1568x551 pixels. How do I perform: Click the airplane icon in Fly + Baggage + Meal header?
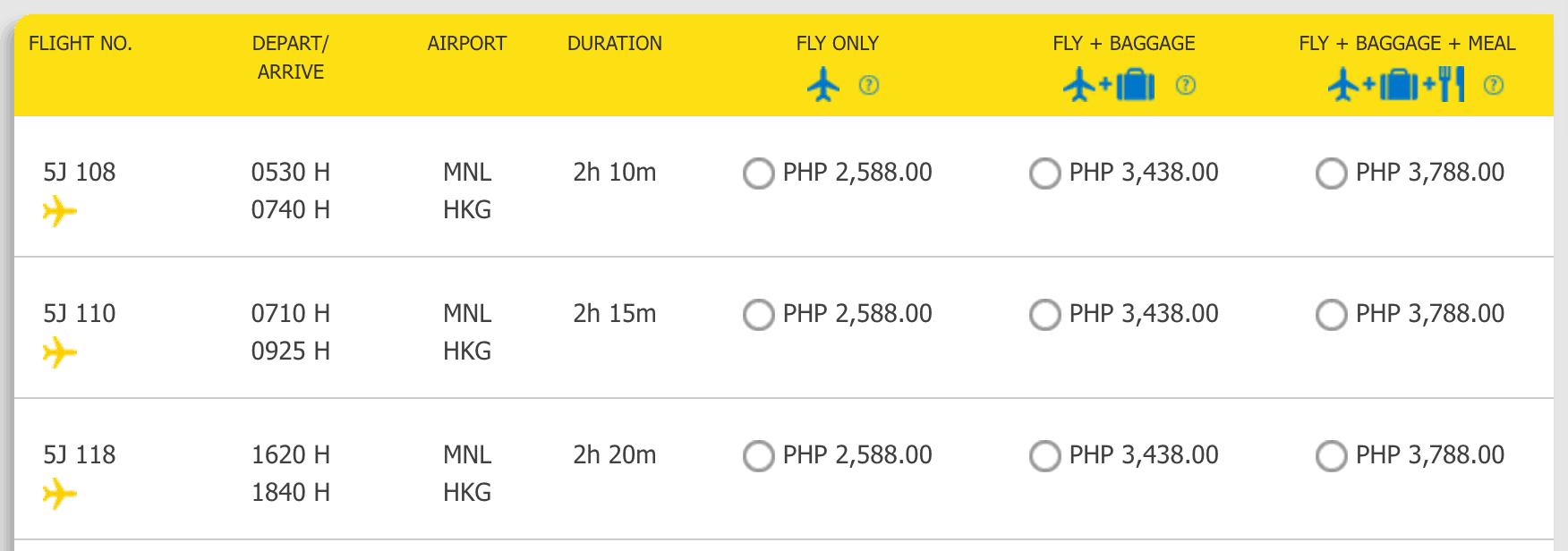(x=1345, y=85)
